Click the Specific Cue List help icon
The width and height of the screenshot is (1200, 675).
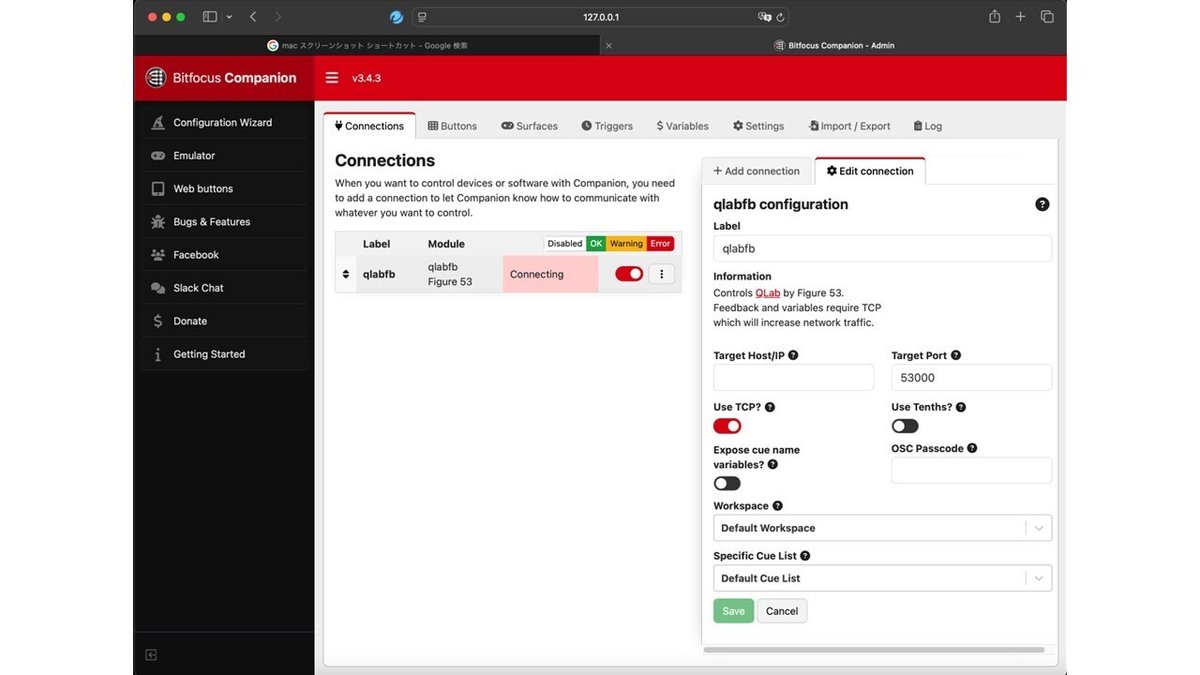805,556
